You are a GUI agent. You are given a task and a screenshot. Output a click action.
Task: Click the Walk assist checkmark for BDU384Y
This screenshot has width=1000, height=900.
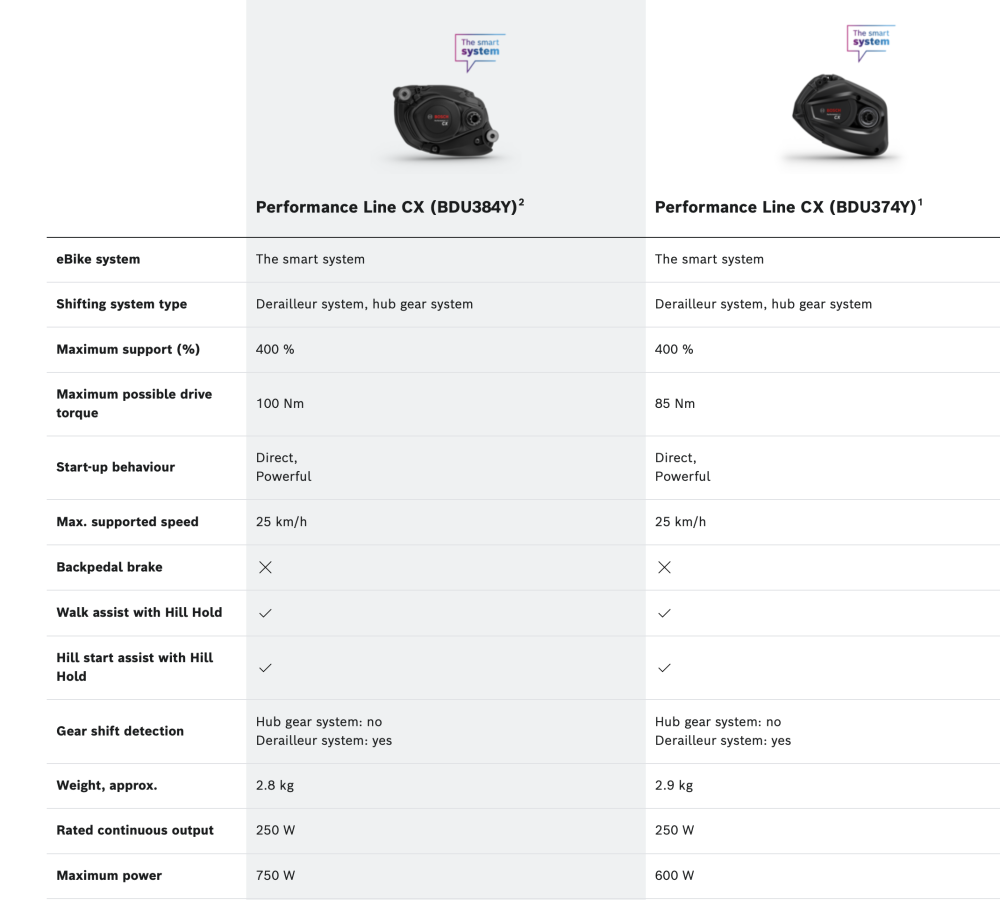(265, 613)
